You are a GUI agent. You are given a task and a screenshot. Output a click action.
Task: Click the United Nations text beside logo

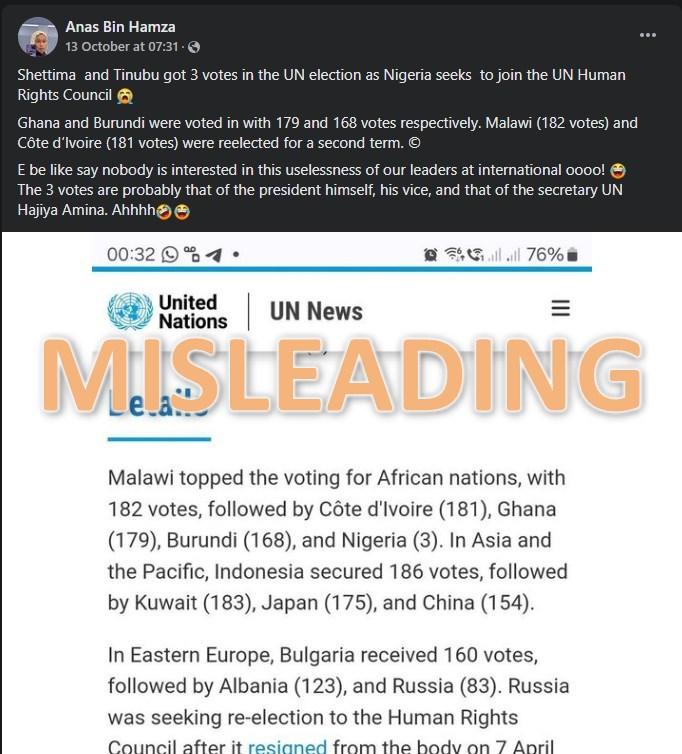pyautogui.click(x=193, y=312)
